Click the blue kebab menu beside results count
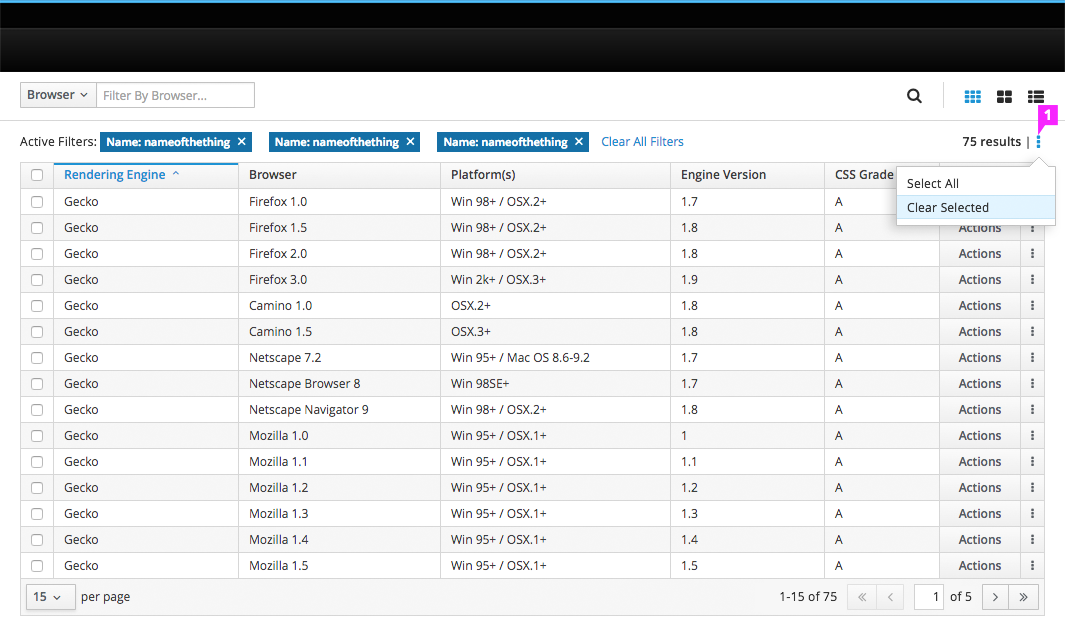 [1038, 142]
